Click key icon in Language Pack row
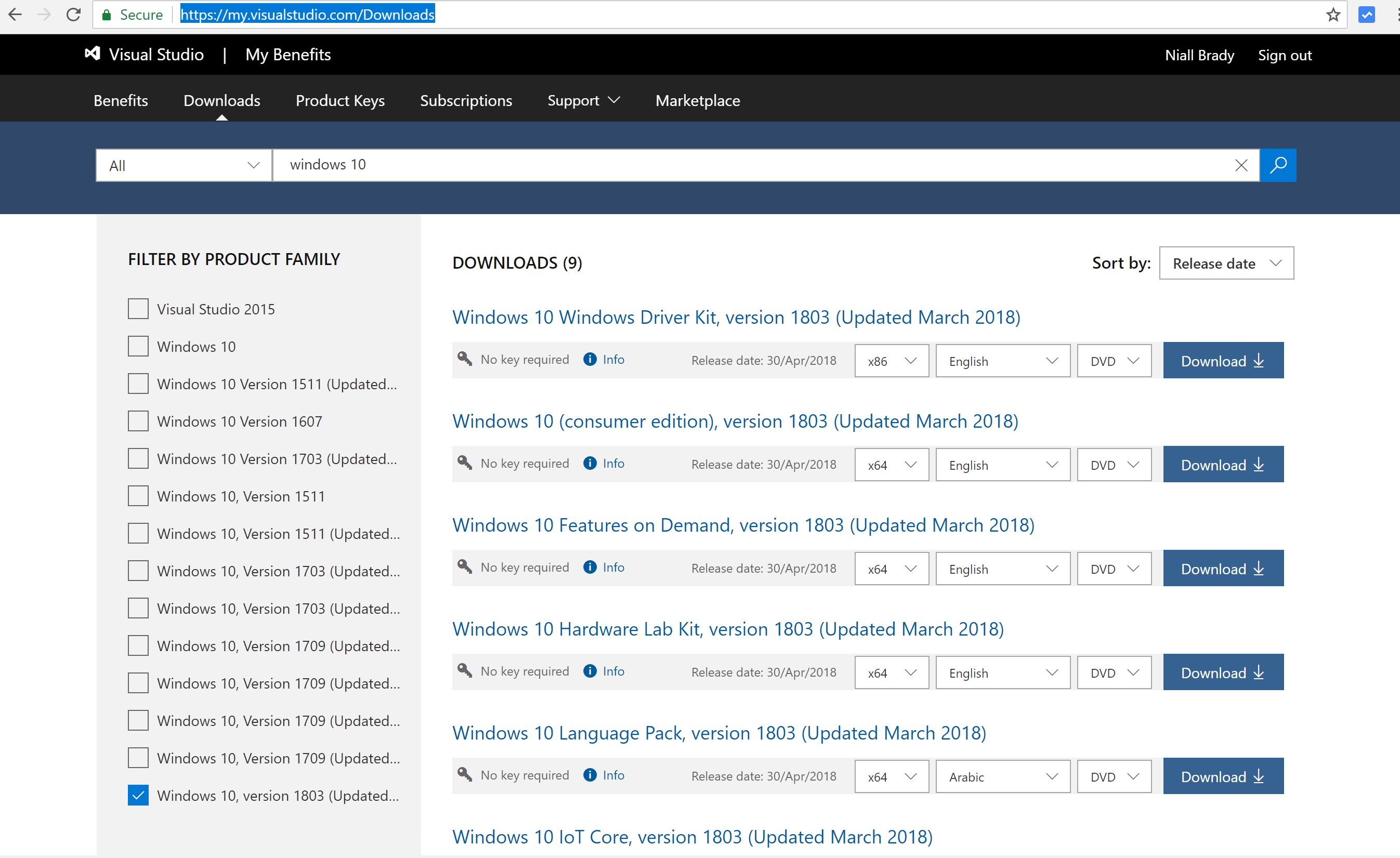Viewport: 1400px width, 858px height. point(465,774)
